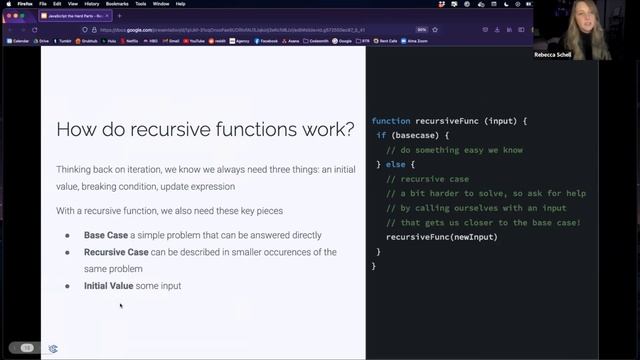
Task: Open the Bookmarks menu
Action: (x=117, y=4)
